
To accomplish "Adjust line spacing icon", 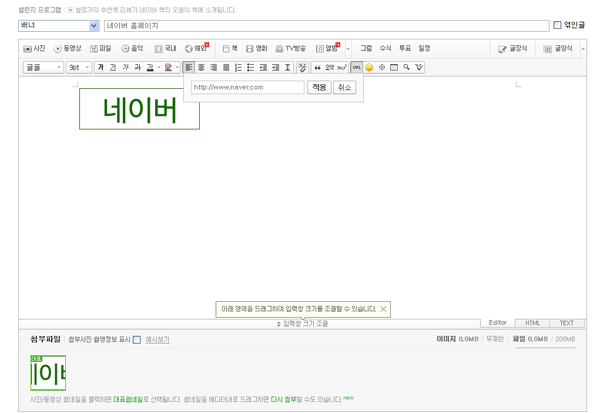I will 288,67.
